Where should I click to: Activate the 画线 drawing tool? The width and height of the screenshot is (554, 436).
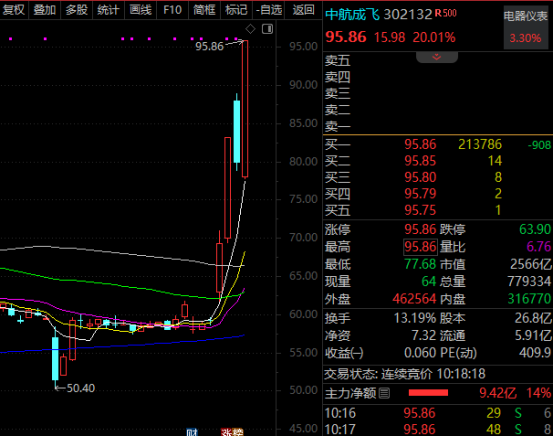(140, 10)
